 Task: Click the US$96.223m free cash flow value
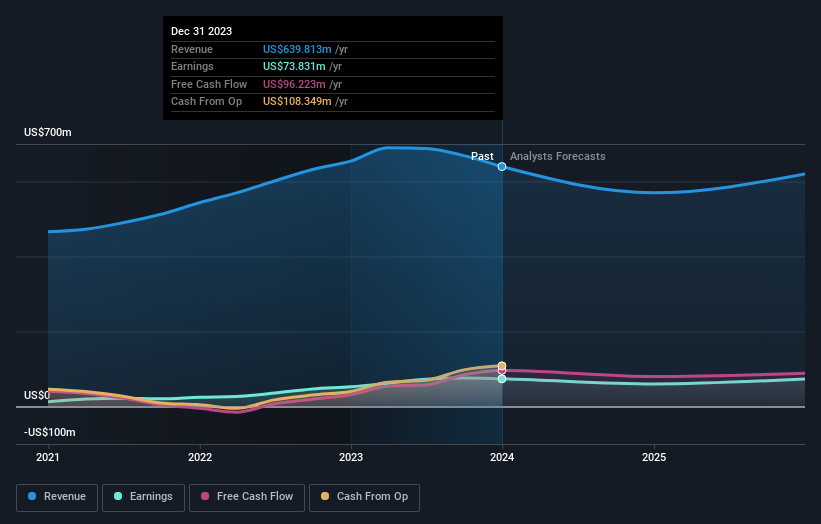294,84
